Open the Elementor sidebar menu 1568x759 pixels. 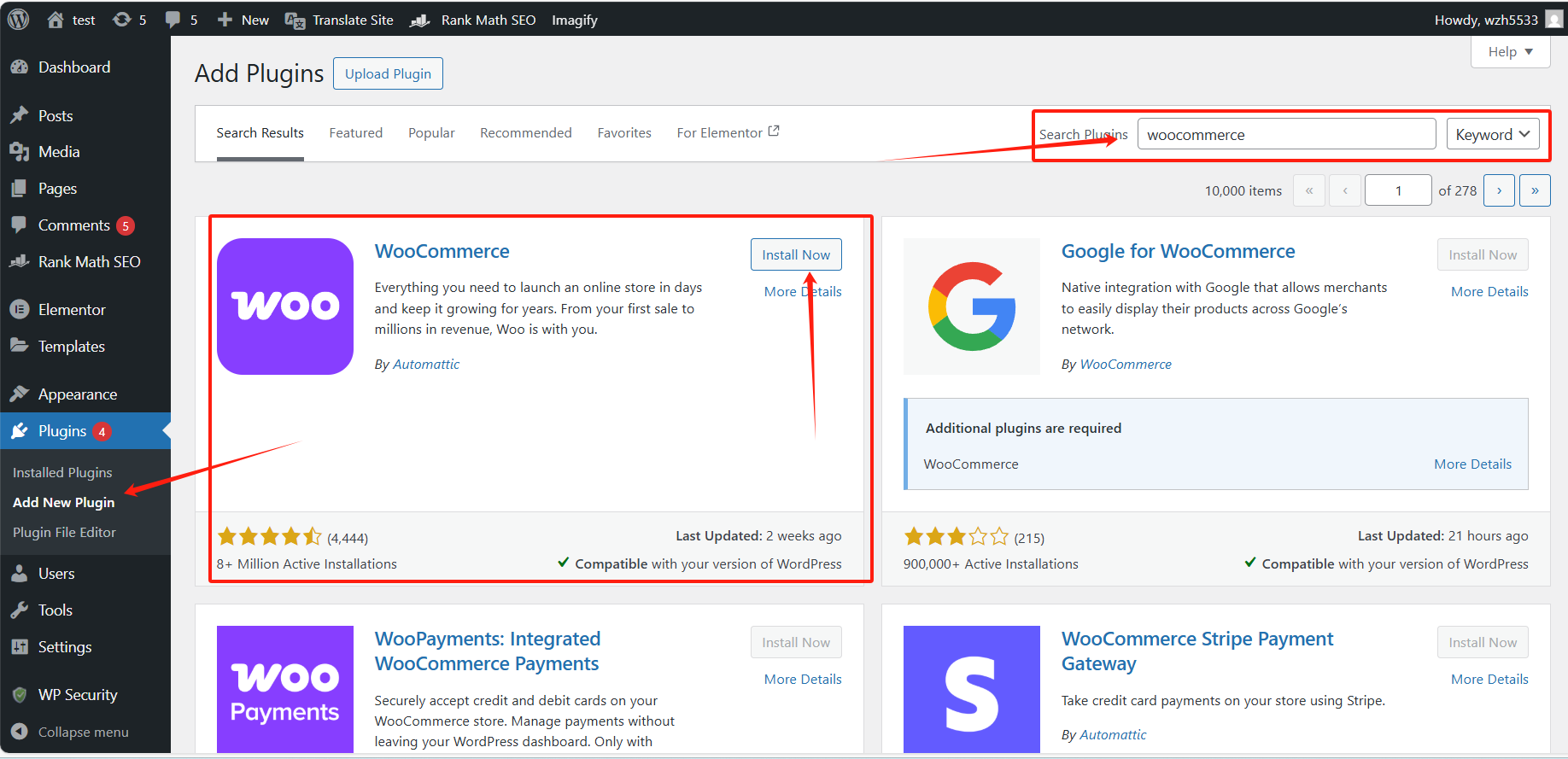[x=72, y=310]
